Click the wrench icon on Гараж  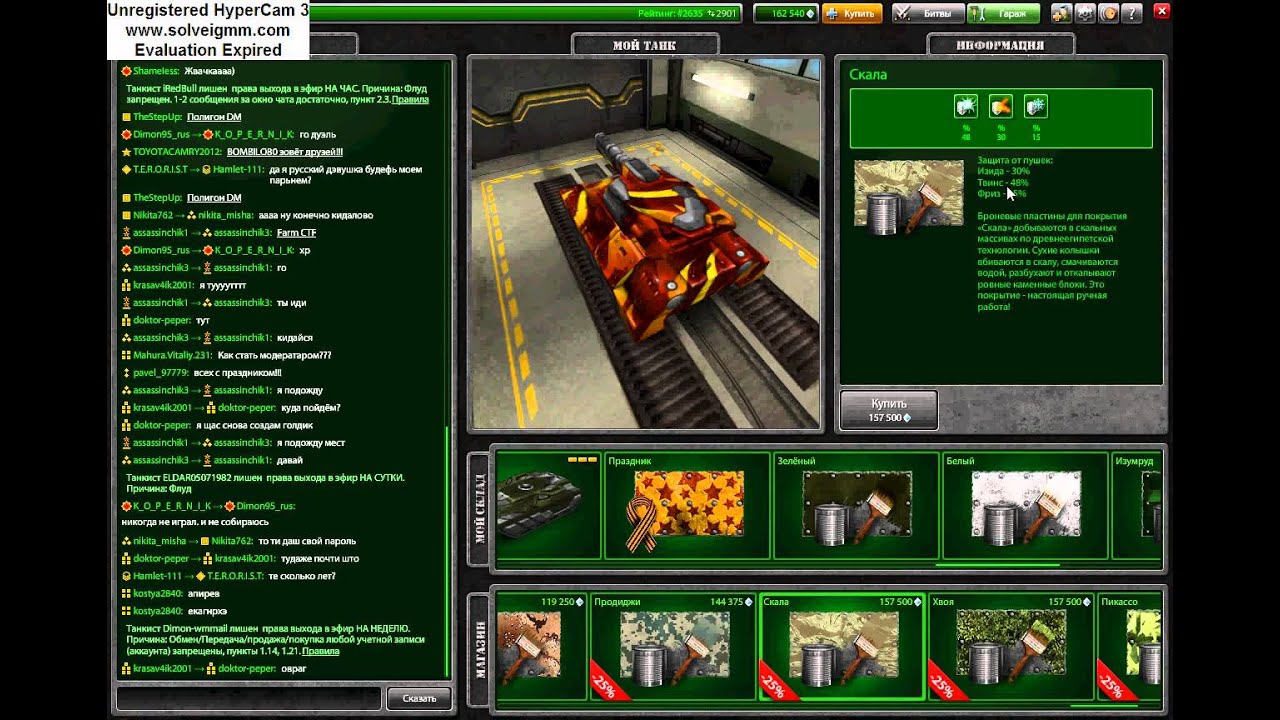(x=979, y=14)
